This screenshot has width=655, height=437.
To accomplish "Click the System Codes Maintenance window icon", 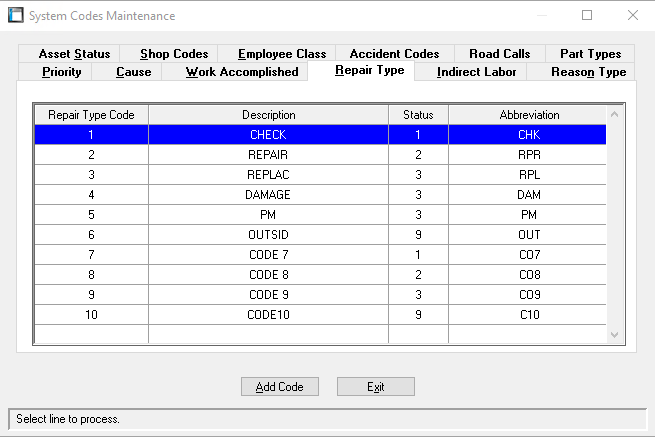I will [x=15, y=16].
